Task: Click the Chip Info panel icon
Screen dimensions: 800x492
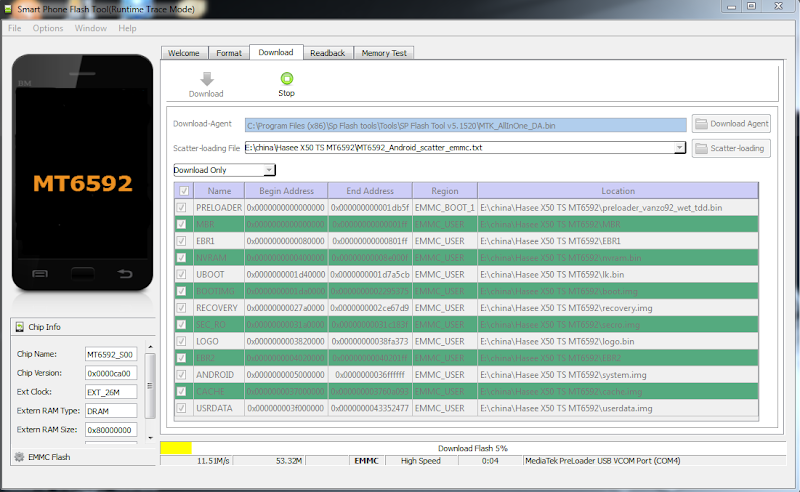Action: 19,327
